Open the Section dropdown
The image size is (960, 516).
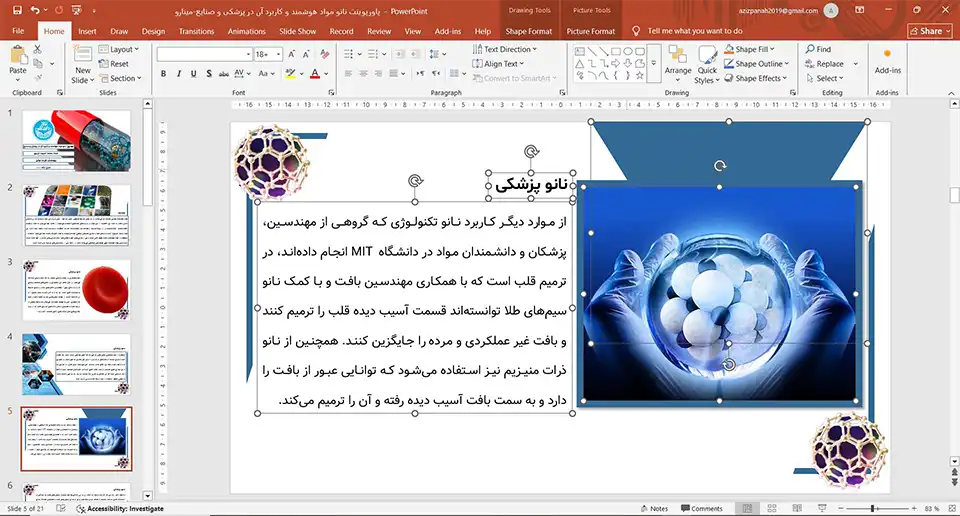(121, 78)
